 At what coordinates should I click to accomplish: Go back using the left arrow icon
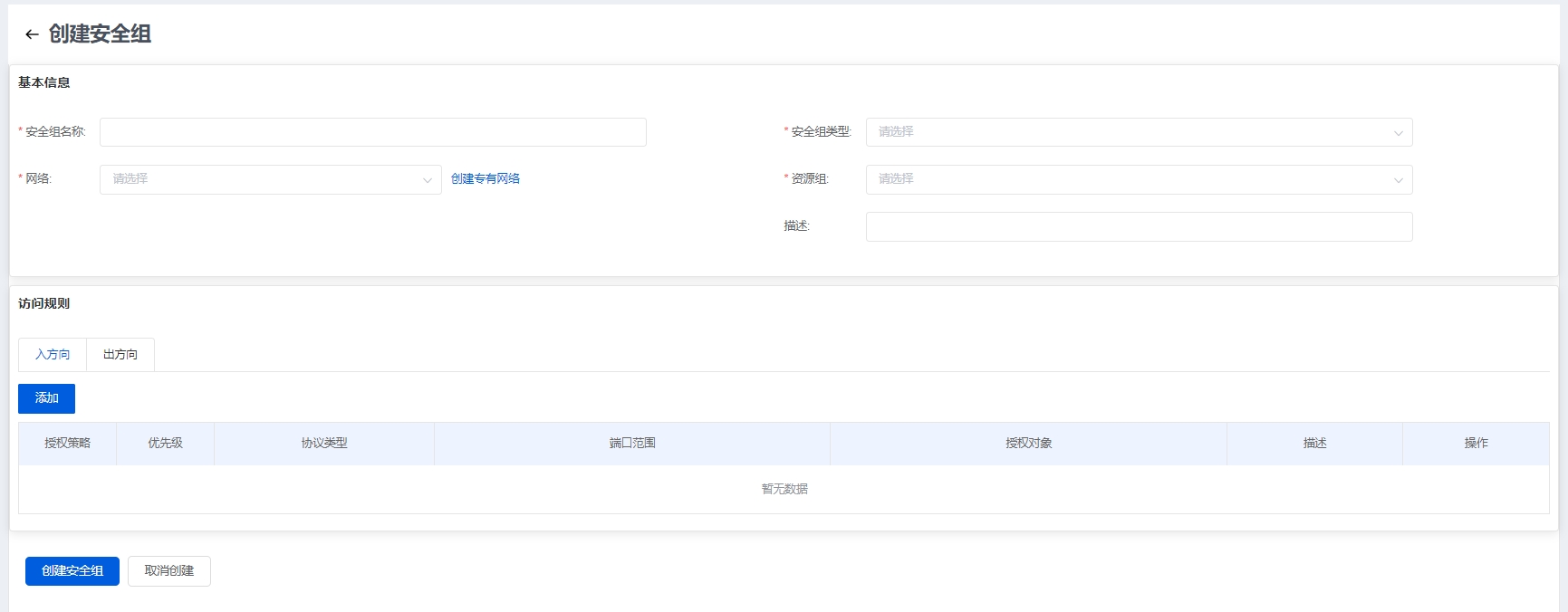click(32, 34)
